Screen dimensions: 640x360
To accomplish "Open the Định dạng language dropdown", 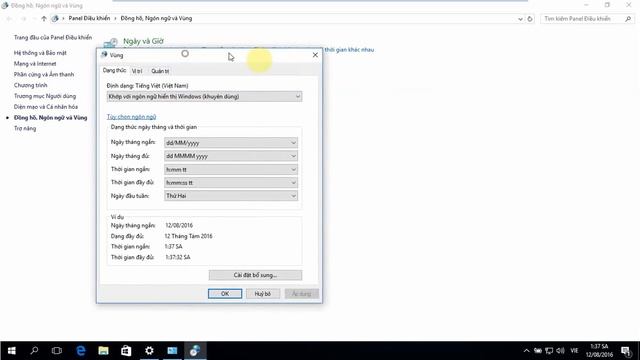I will coord(204,97).
